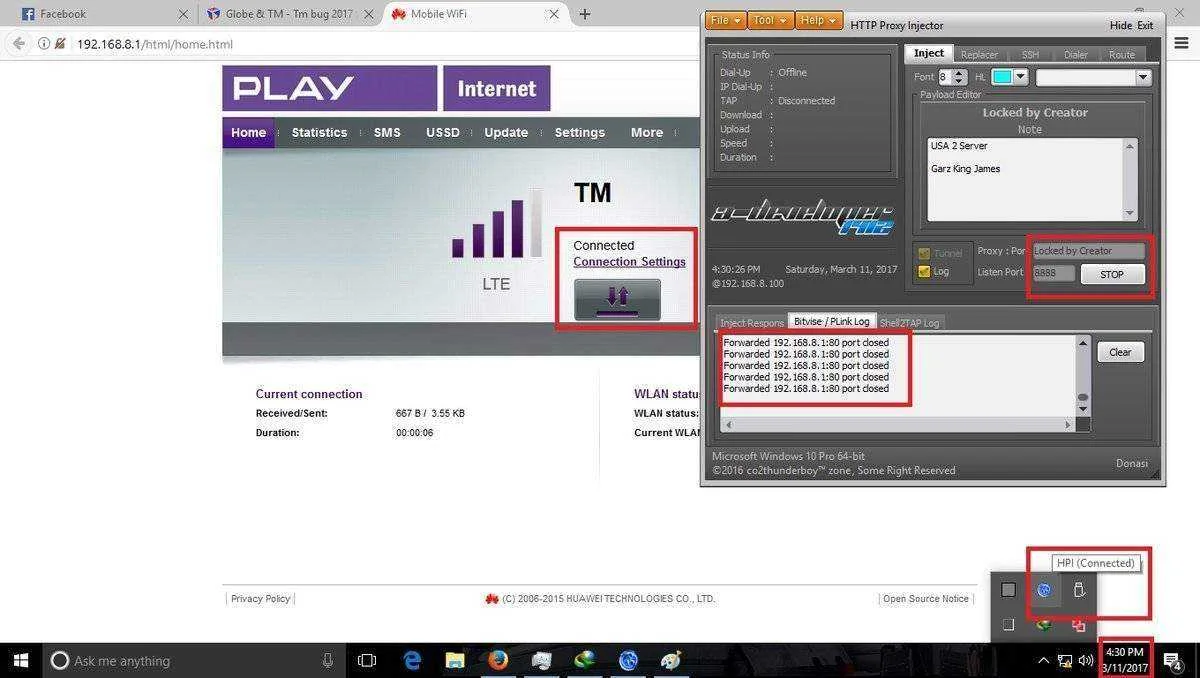The width and height of the screenshot is (1200, 678).
Task: Select the Bitvise / PLink Log tab
Action: pos(832,321)
